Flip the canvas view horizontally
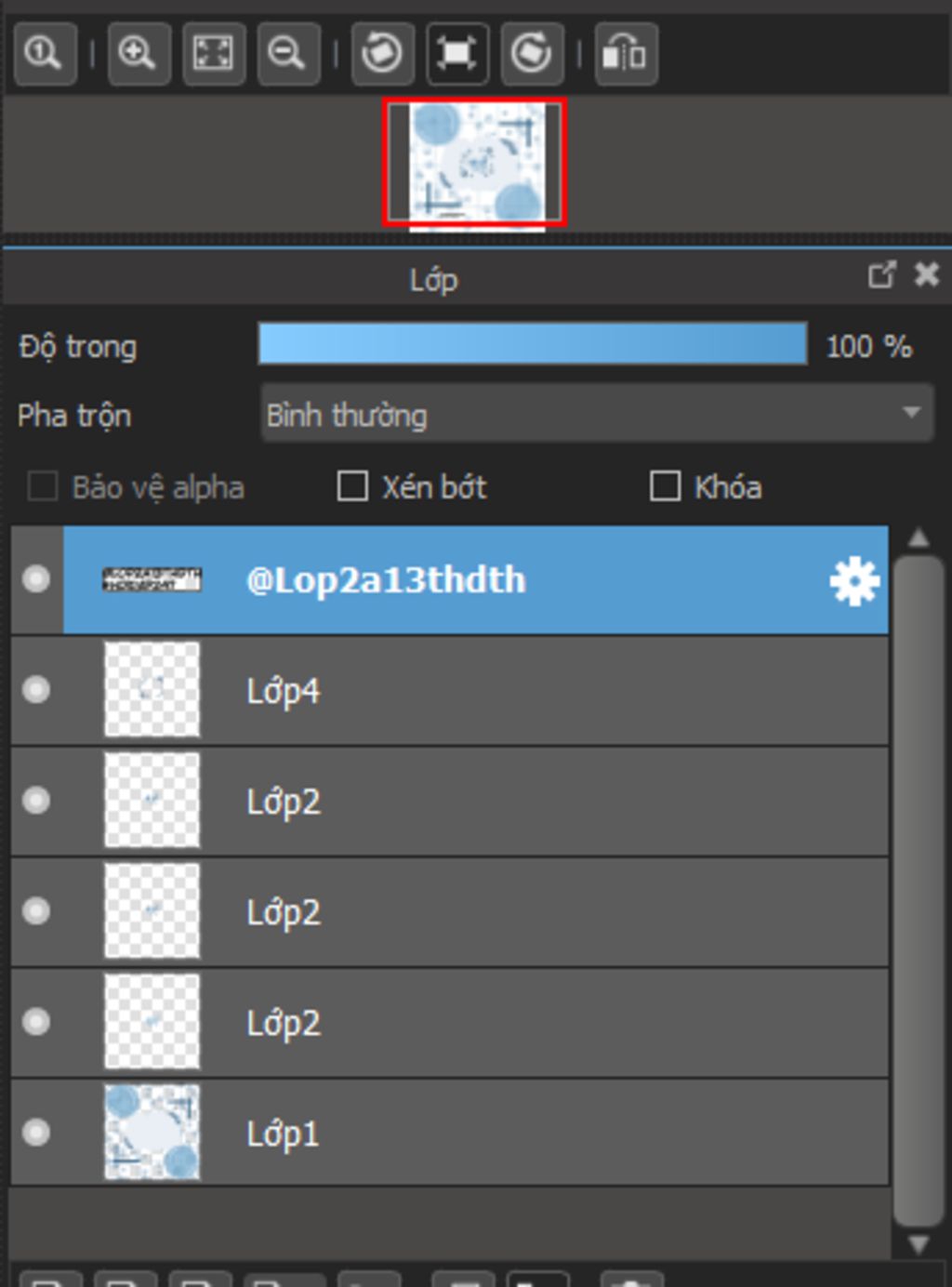Viewport: 952px width, 1287px height. pos(626,53)
